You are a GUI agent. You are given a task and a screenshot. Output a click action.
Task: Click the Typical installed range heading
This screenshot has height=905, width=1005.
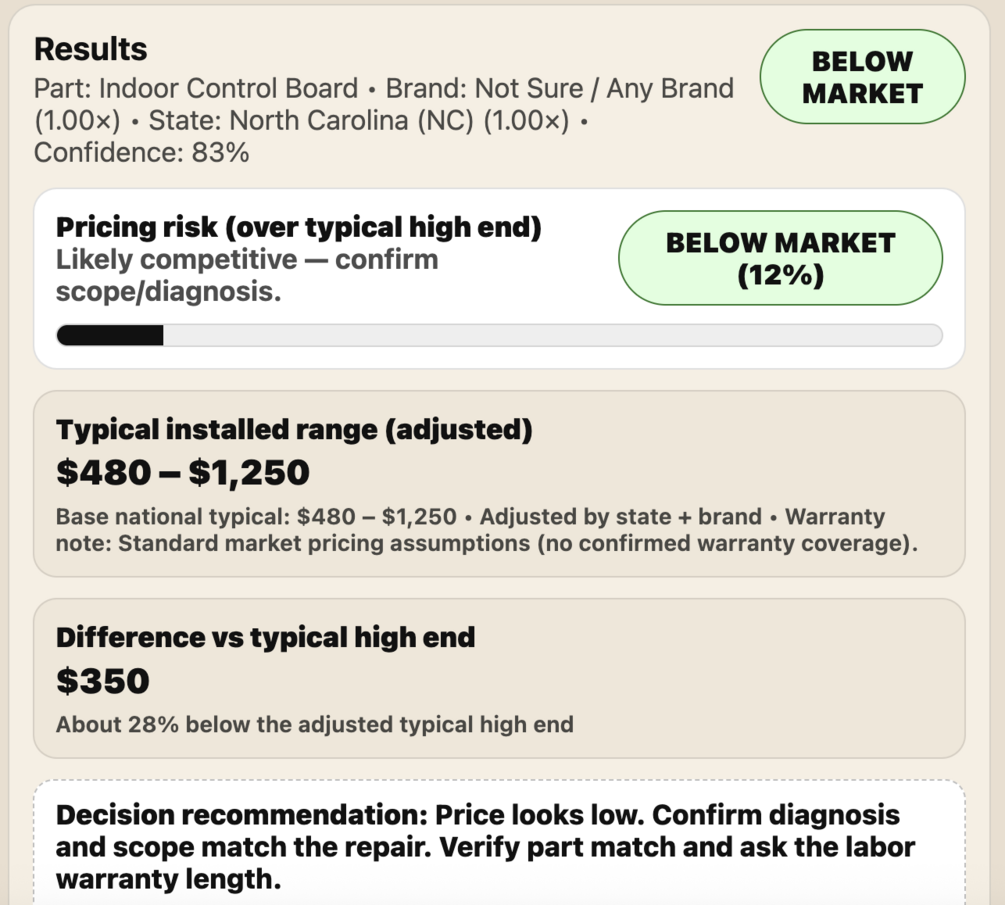coord(294,430)
